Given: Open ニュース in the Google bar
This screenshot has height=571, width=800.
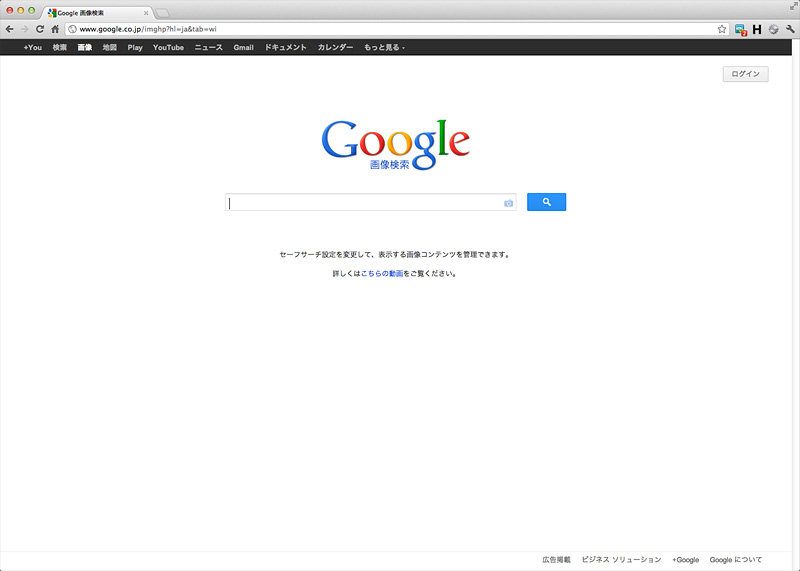Looking at the screenshot, I should coord(209,47).
